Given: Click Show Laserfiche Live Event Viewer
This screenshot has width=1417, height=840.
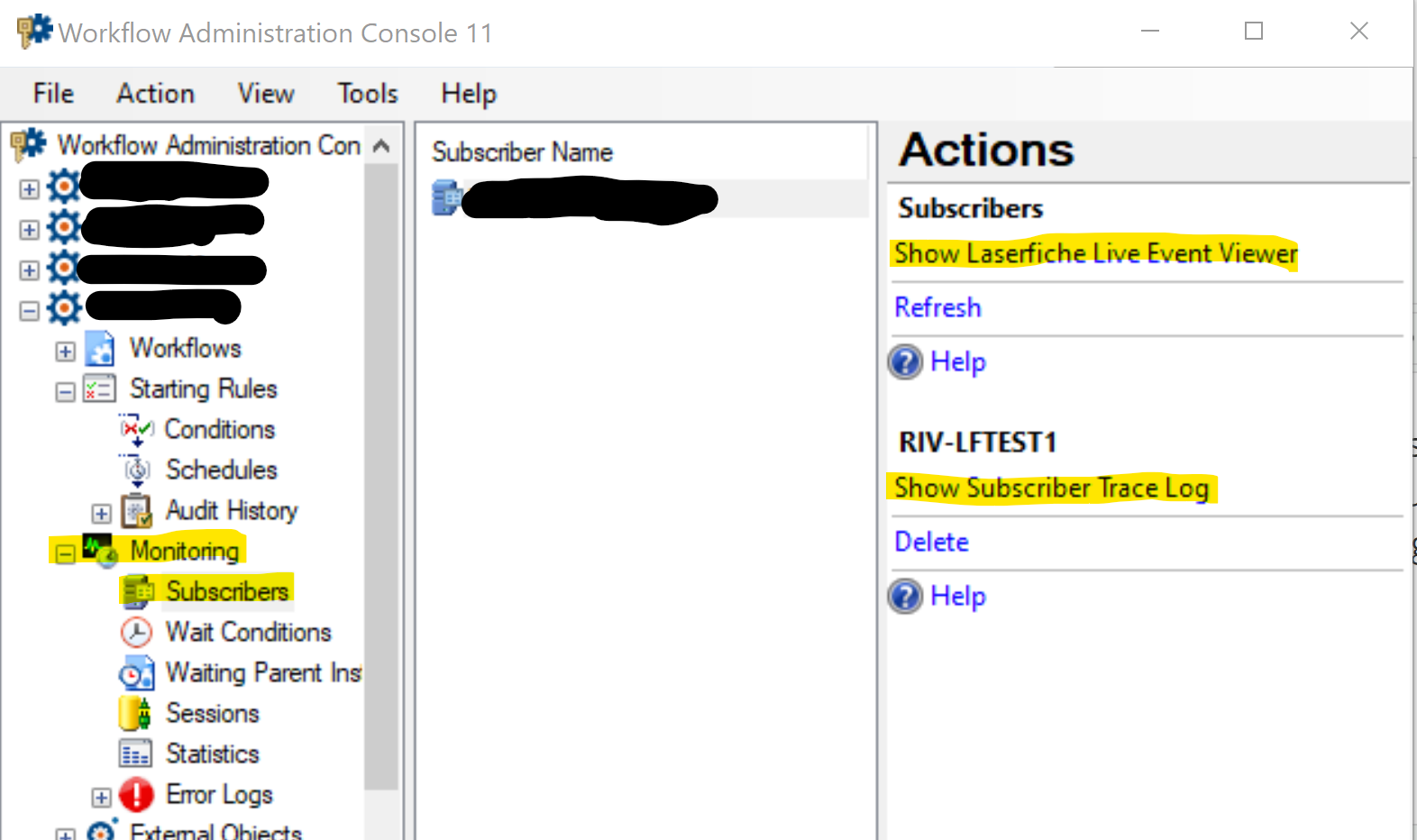Looking at the screenshot, I should coord(1095,254).
